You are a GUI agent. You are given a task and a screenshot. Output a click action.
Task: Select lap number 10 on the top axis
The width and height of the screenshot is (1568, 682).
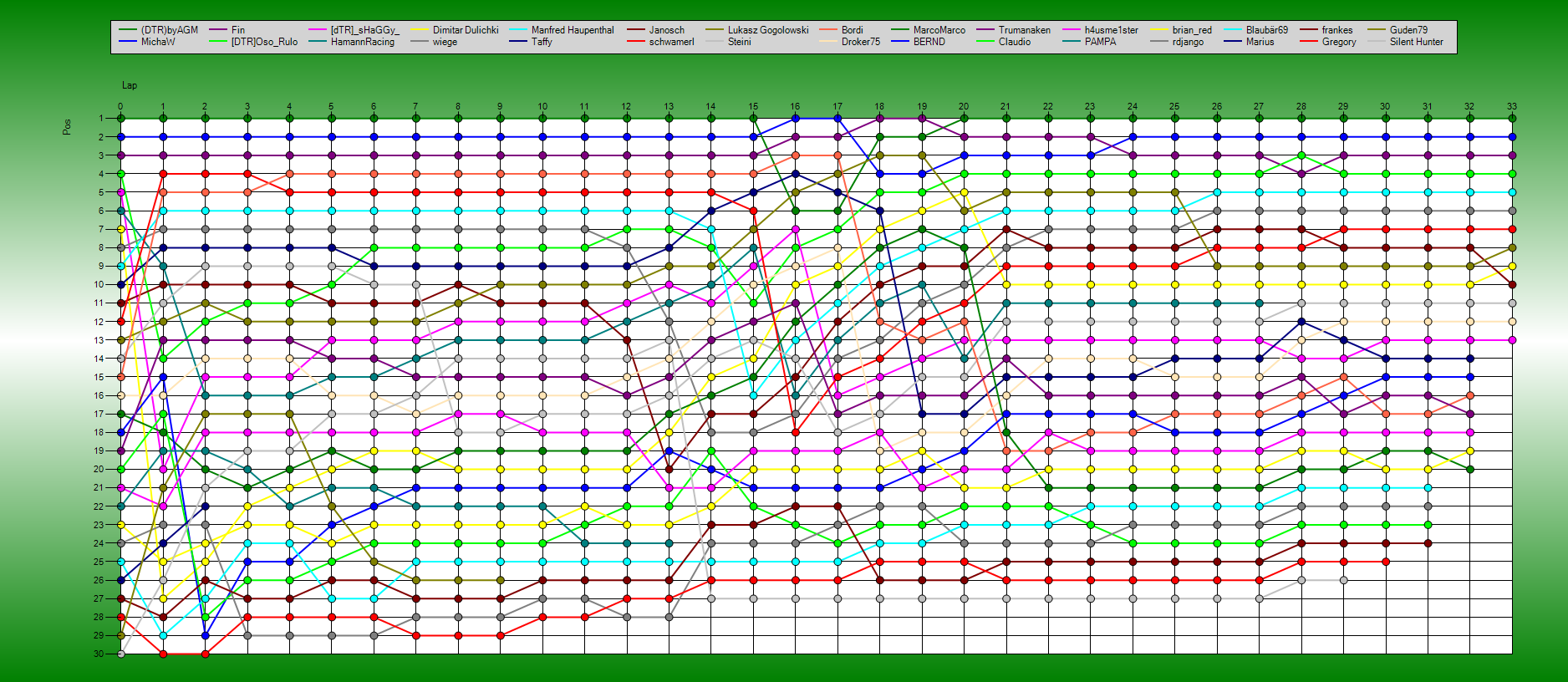pos(542,106)
